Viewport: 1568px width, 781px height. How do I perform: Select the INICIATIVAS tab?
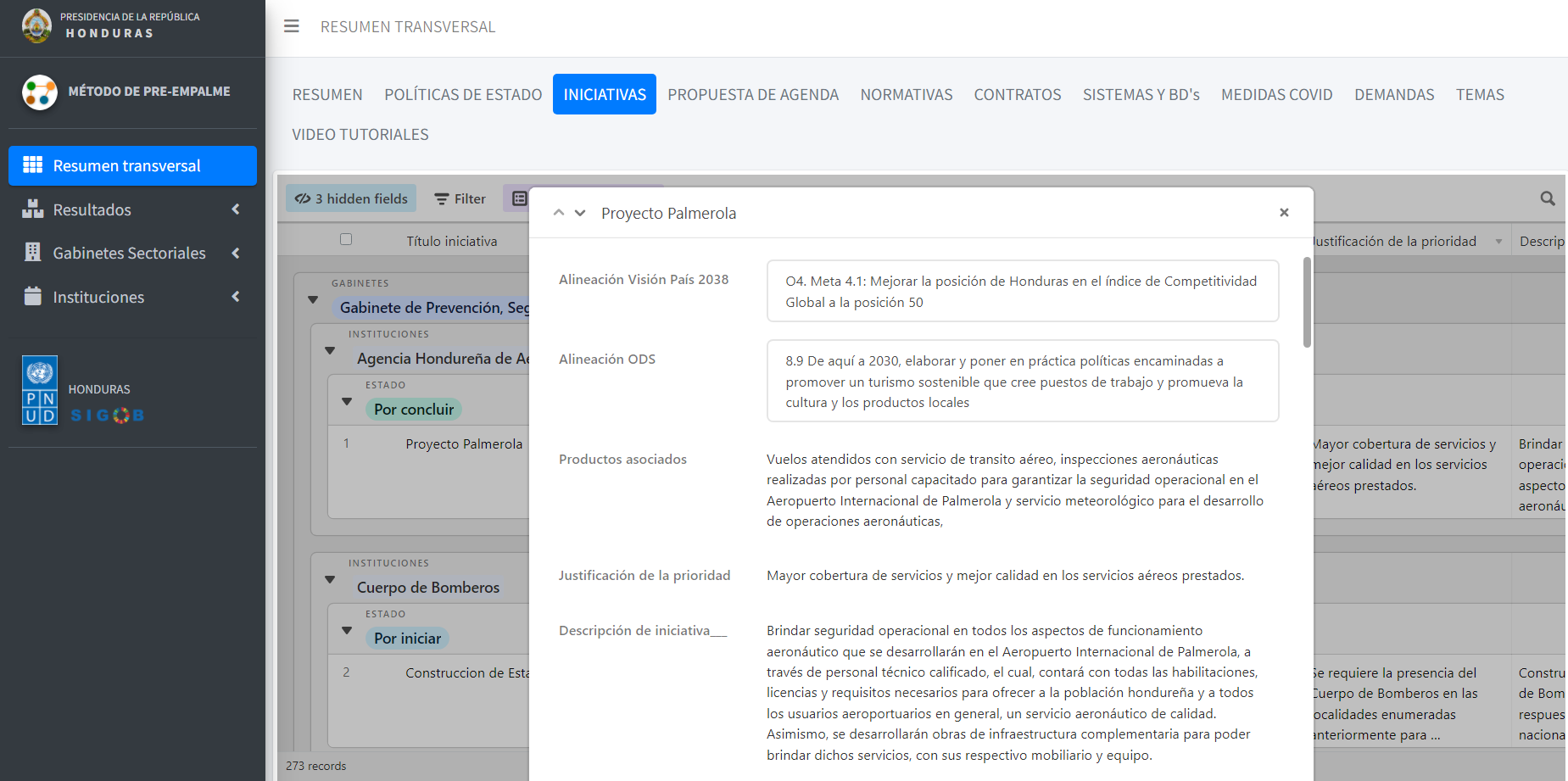coord(605,94)
